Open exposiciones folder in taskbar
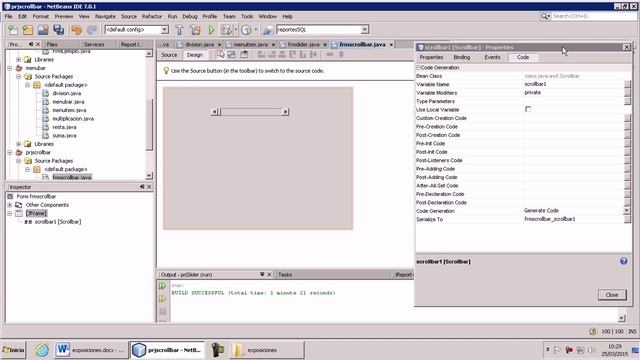 click(267, 350)
